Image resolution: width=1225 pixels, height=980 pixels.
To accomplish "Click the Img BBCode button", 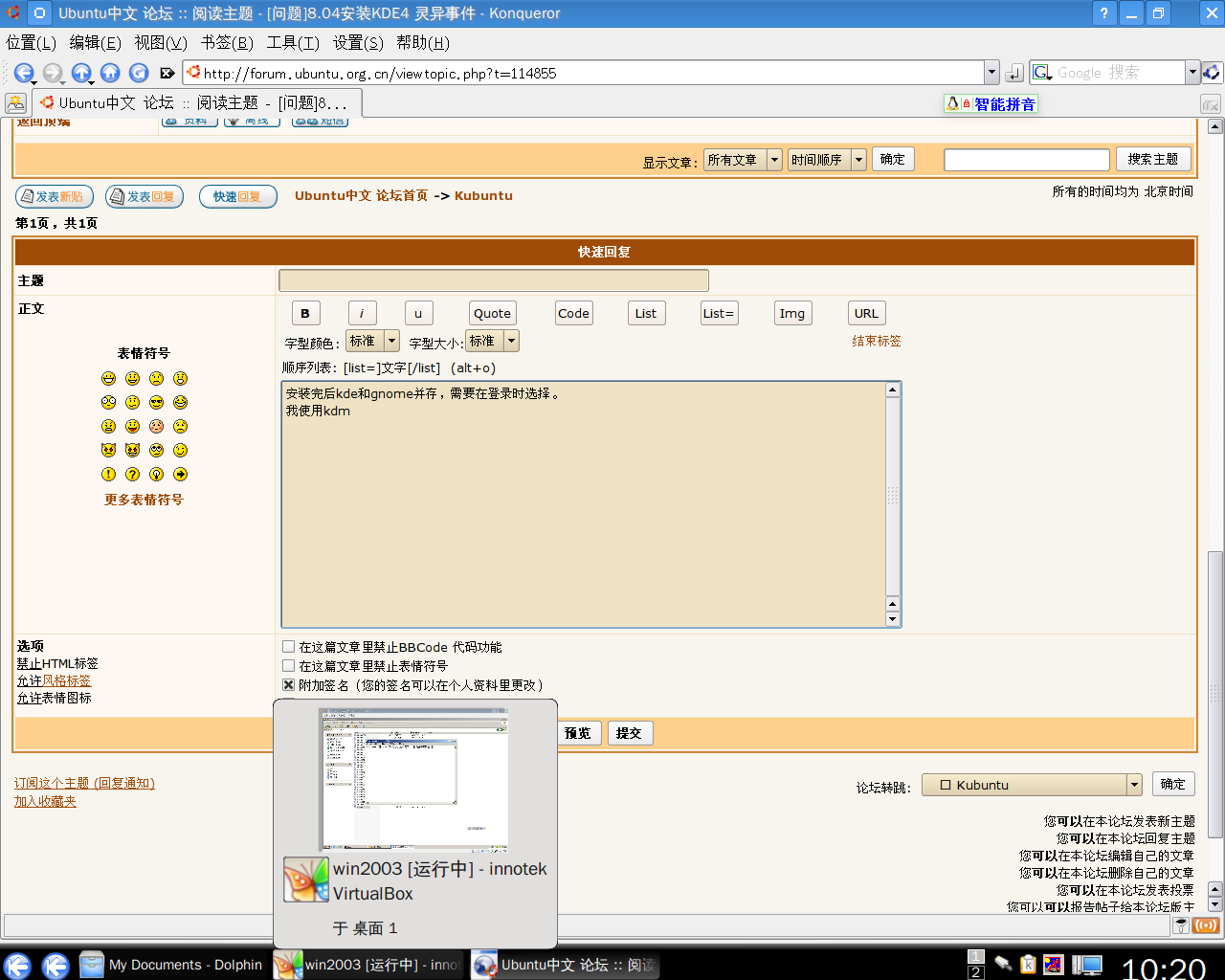I will pyautogui.click(x=792, y=314).
